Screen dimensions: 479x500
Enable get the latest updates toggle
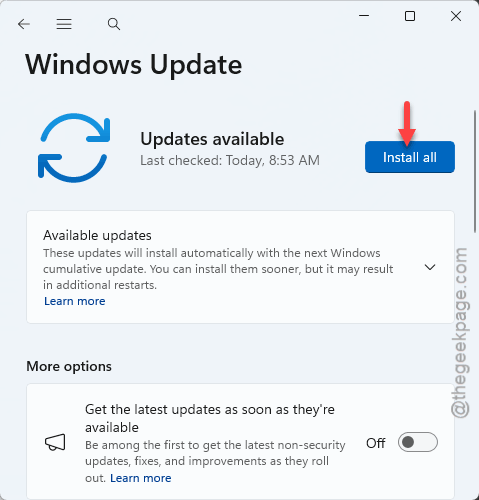tap(418, 442)
